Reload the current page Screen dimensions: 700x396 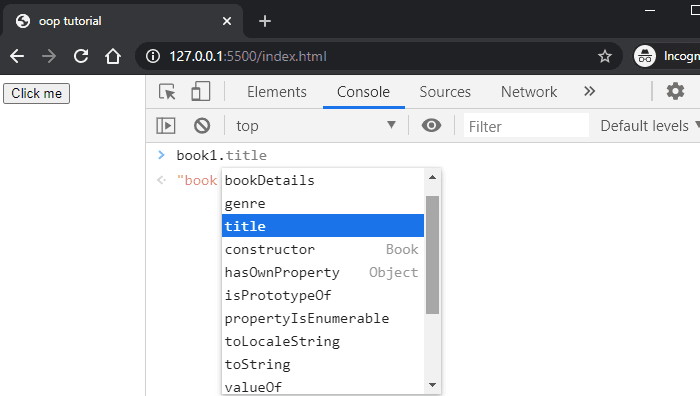pyautogui.click(x=81, y=56)
